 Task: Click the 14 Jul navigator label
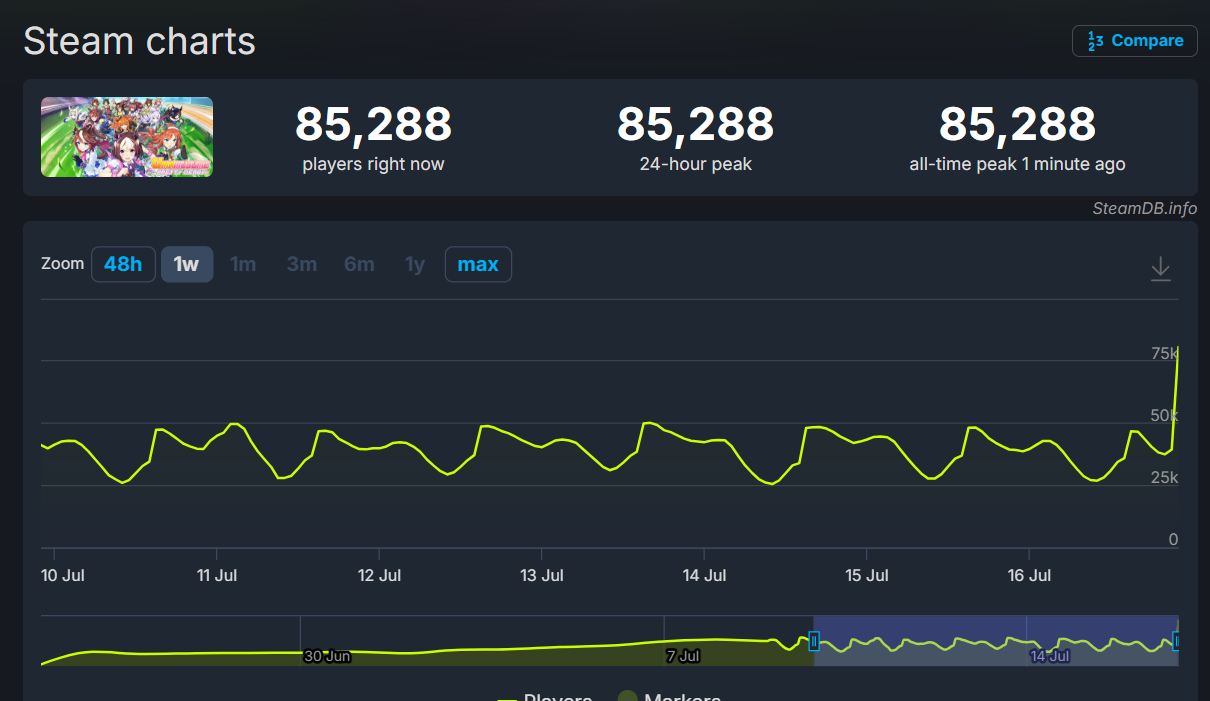[x=1050, y=656]
